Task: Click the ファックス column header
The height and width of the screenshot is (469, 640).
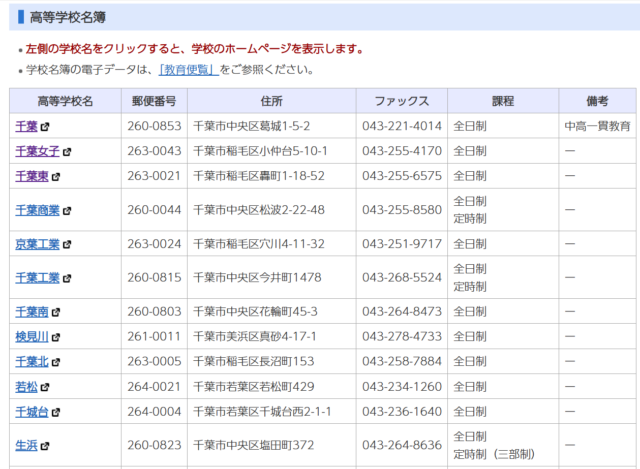Action: tap(402, 101)
